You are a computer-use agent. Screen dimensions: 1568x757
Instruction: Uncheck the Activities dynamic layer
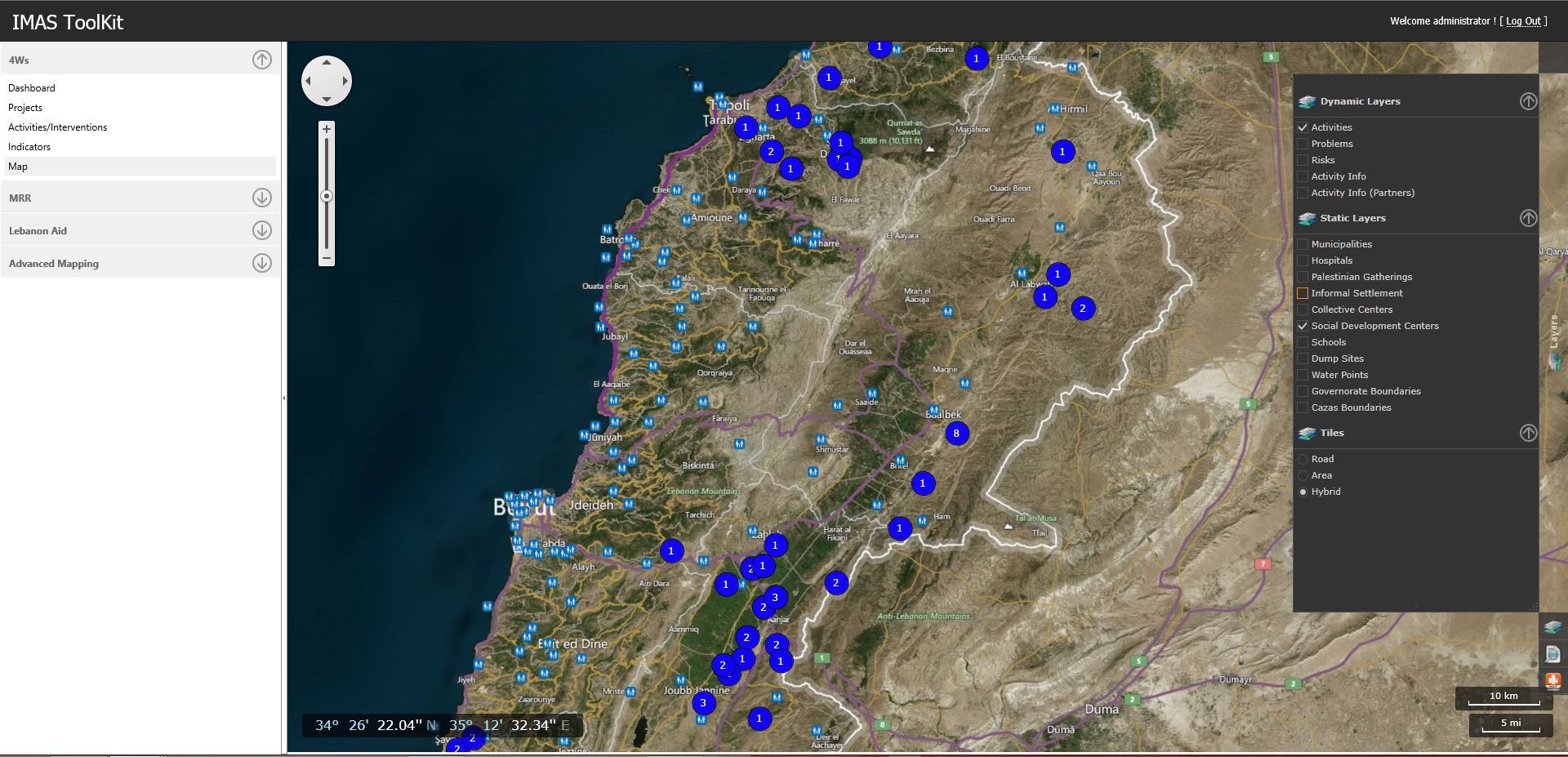click(1303, 127)
